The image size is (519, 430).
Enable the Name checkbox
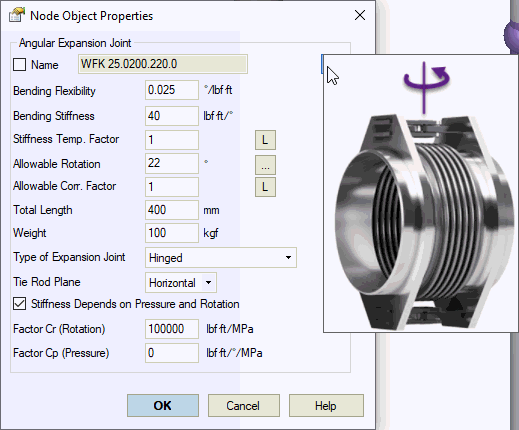(19, 65)
